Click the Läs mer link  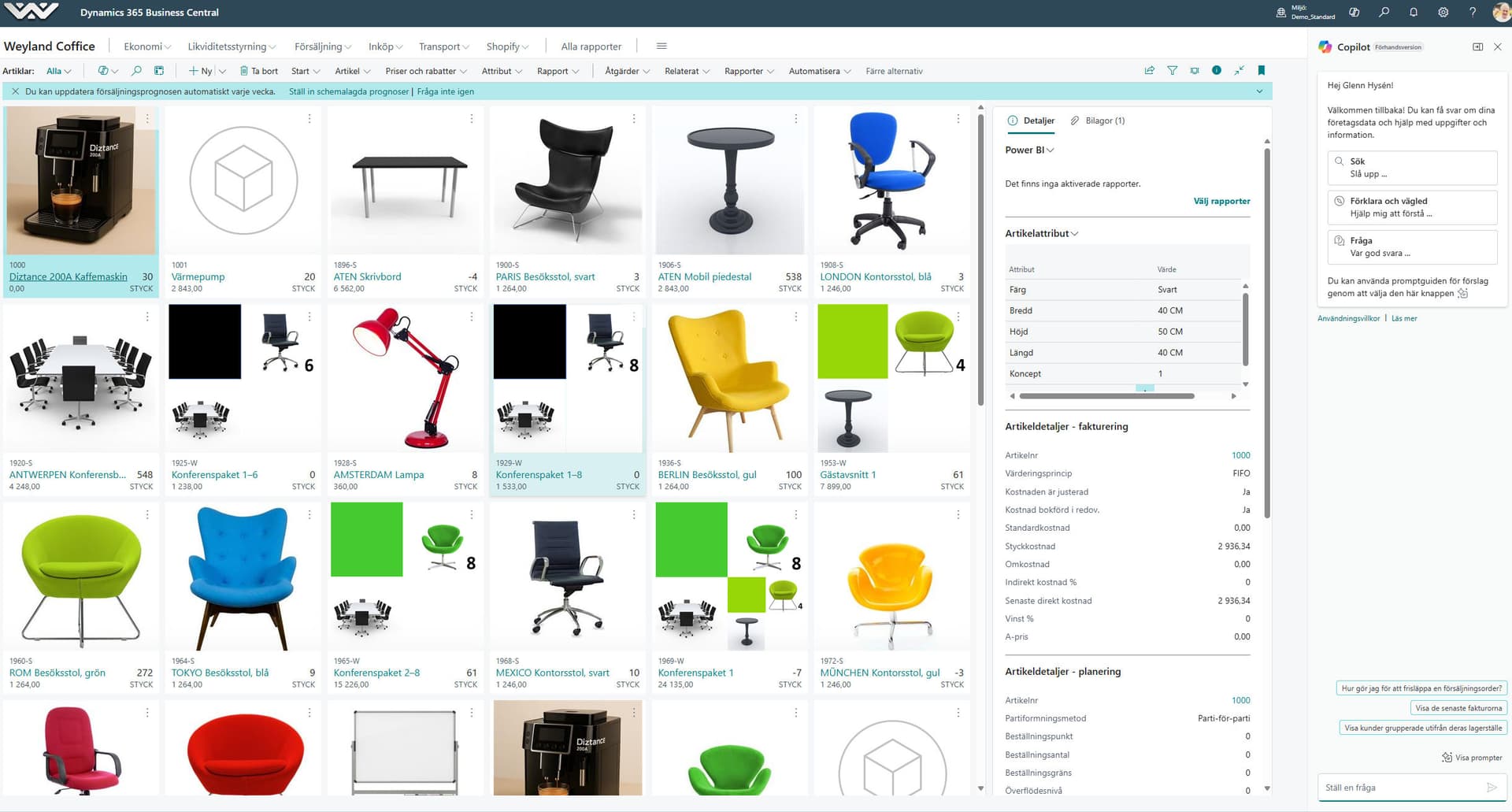pos(1404,318)
